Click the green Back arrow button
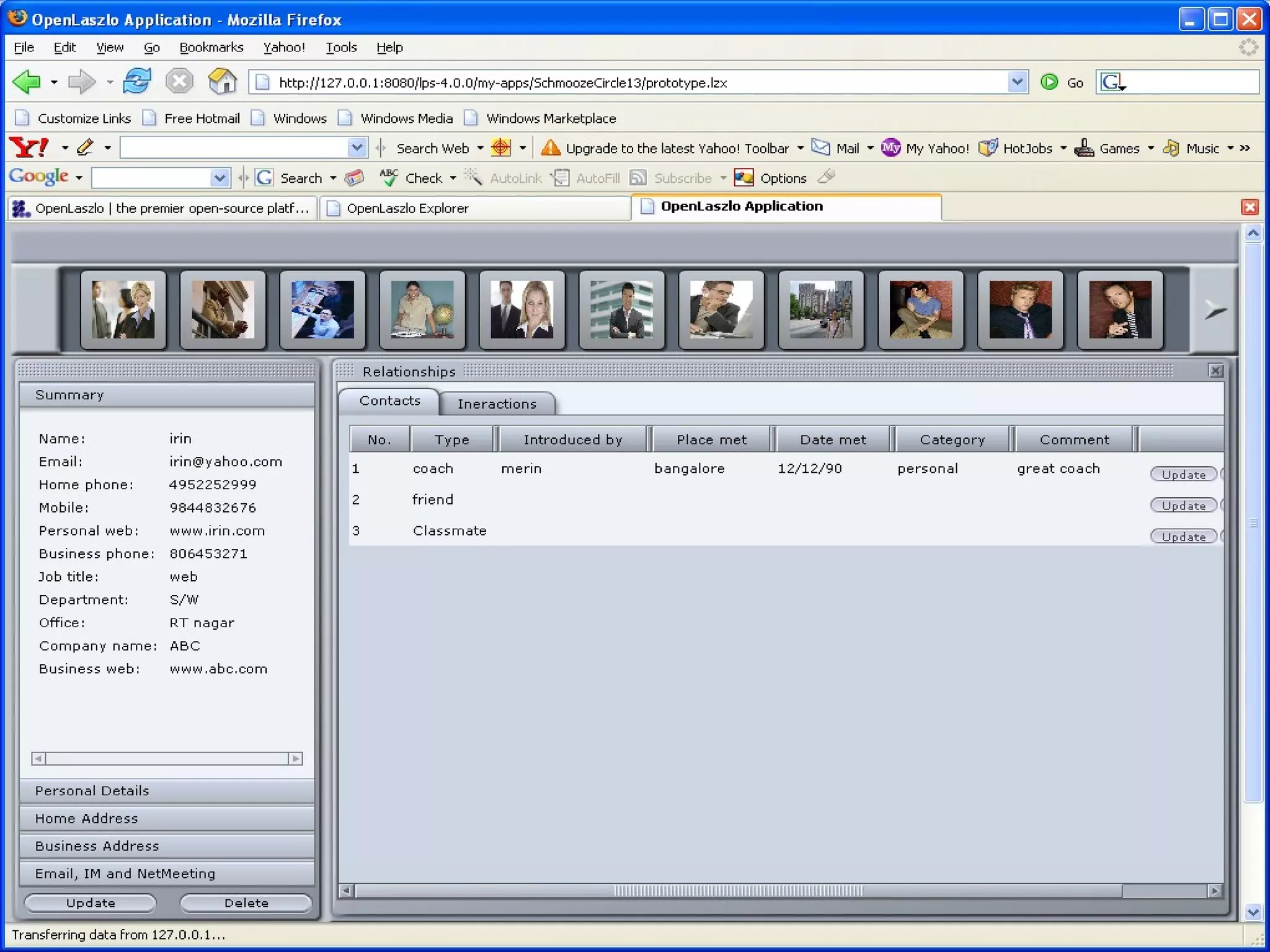This screenshot has width=1270, height=952. [x=27, y=82]
